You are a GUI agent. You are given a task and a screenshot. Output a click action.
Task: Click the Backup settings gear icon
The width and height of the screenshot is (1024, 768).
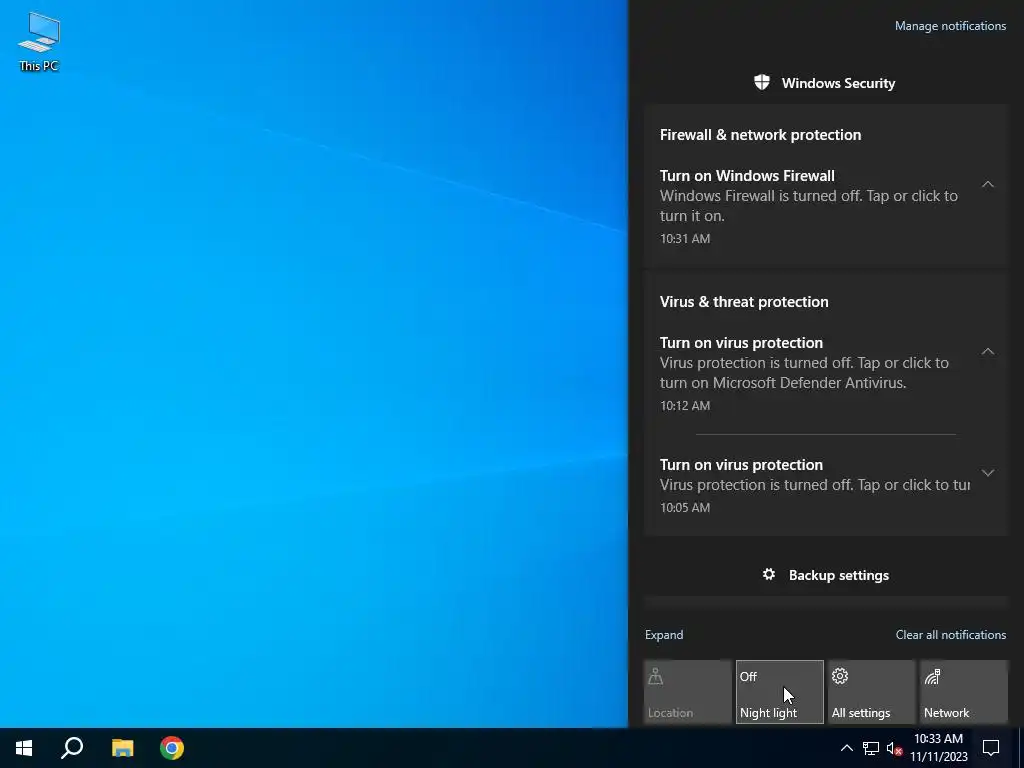click(x=769, y=575)
